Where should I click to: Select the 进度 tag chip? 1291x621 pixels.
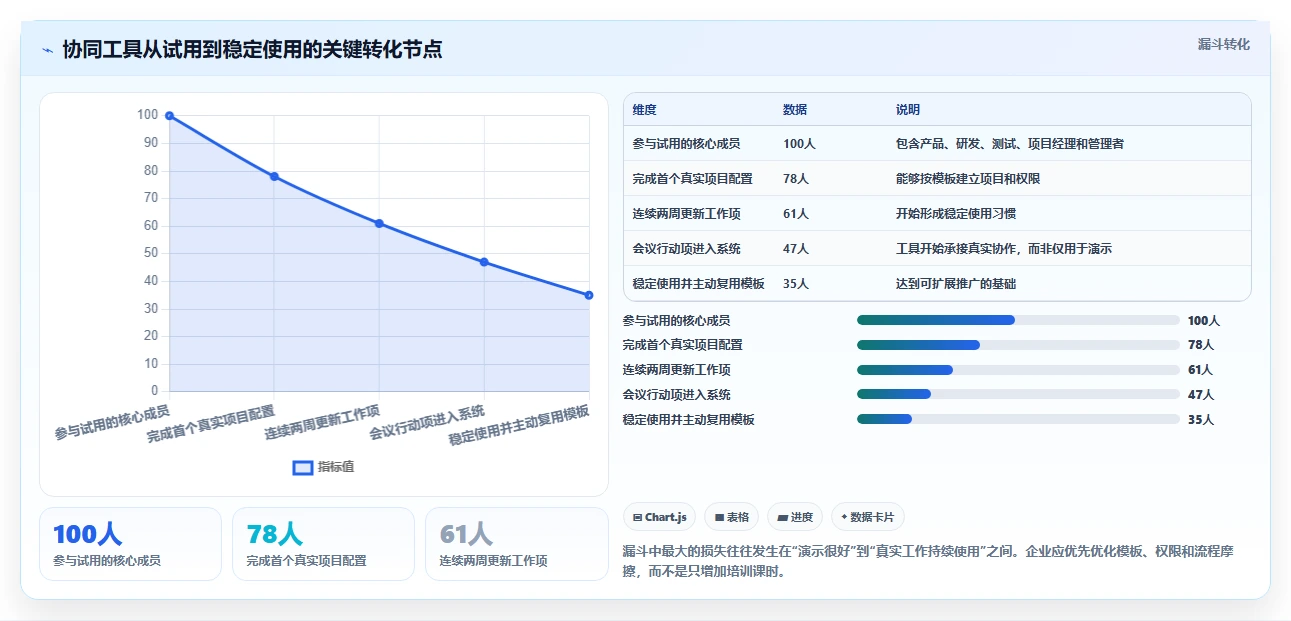(795, 517)
